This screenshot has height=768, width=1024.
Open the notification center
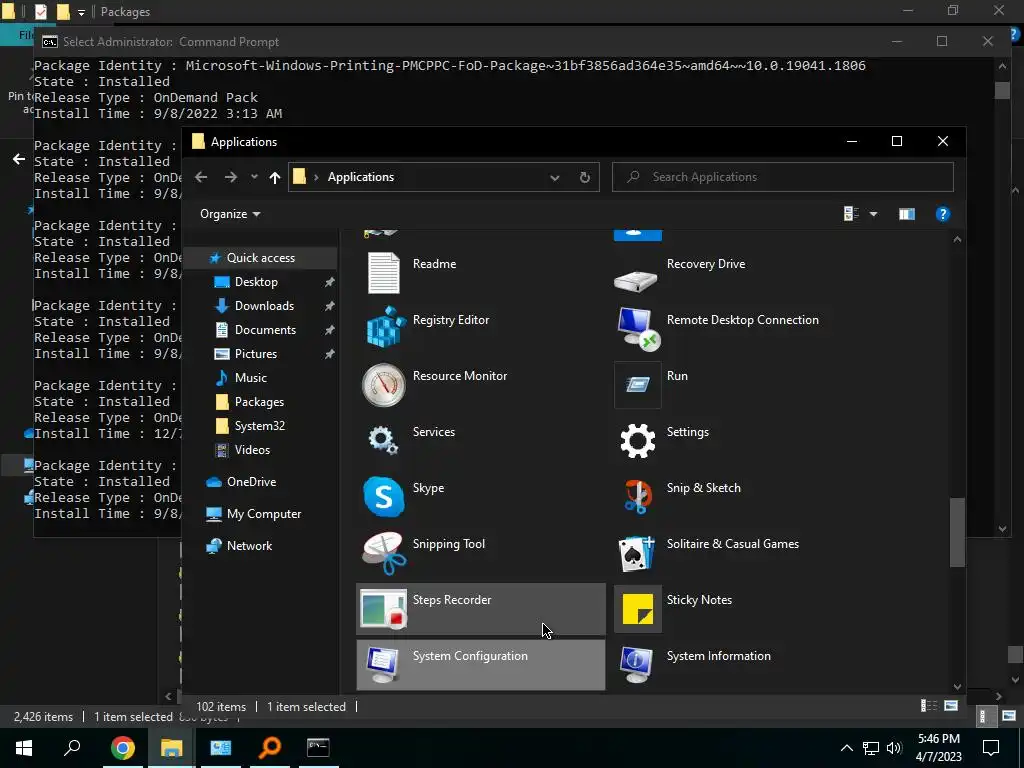pyautogui.click(x=991, y=748)
